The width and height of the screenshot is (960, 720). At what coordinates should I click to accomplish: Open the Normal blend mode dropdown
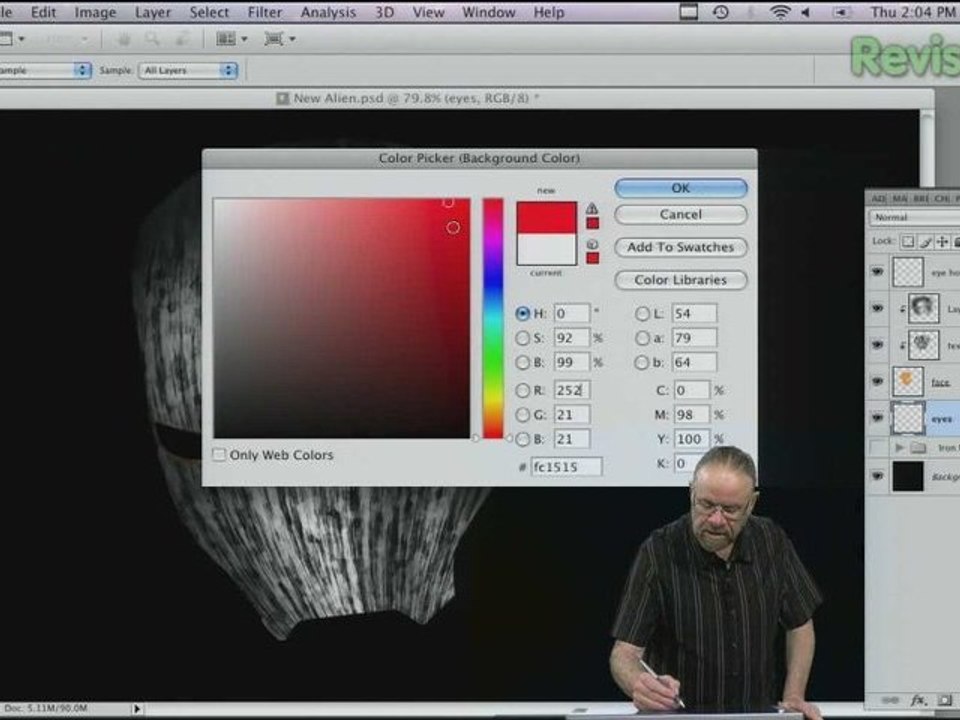(913, 217)
